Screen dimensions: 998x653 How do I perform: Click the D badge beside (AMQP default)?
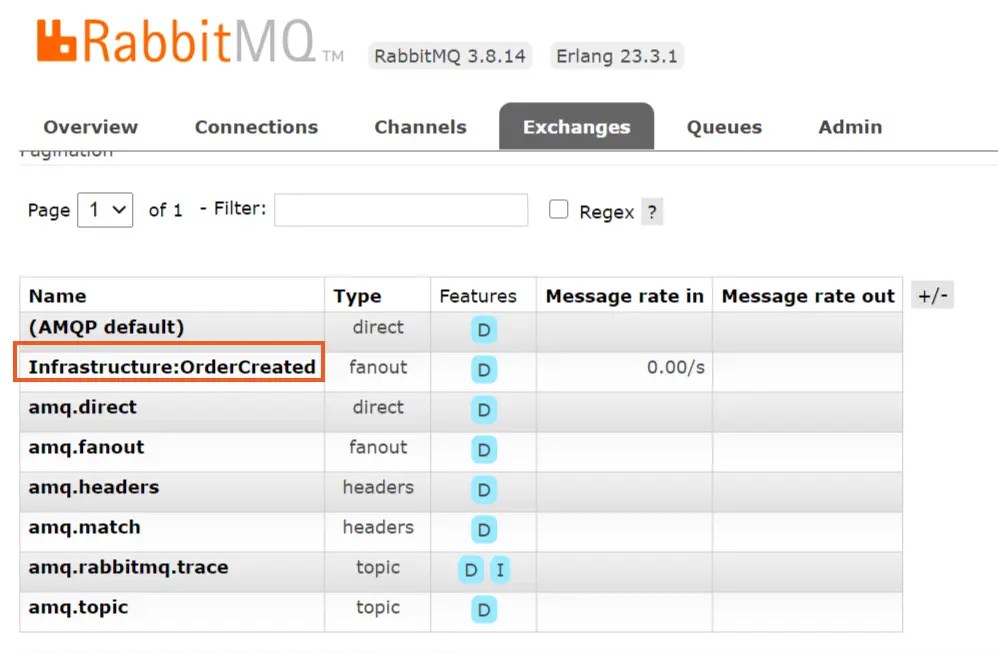coord(483,329)
